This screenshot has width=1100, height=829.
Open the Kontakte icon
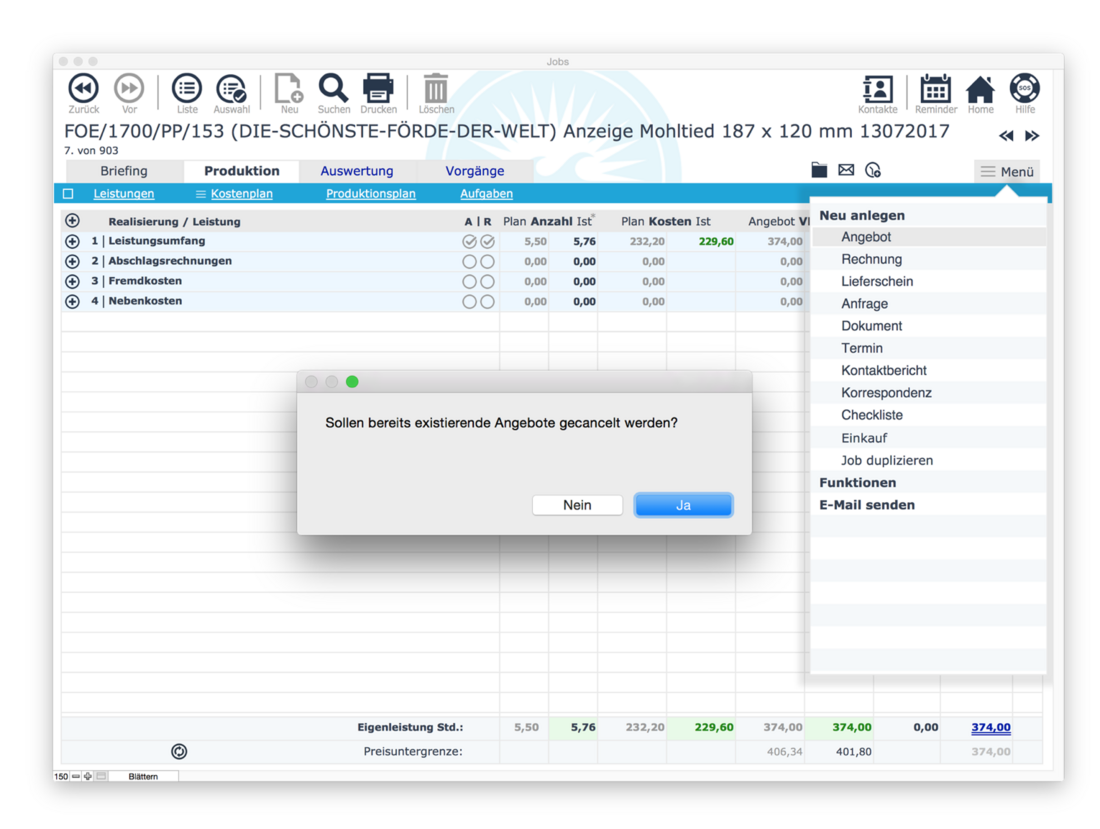877,90
